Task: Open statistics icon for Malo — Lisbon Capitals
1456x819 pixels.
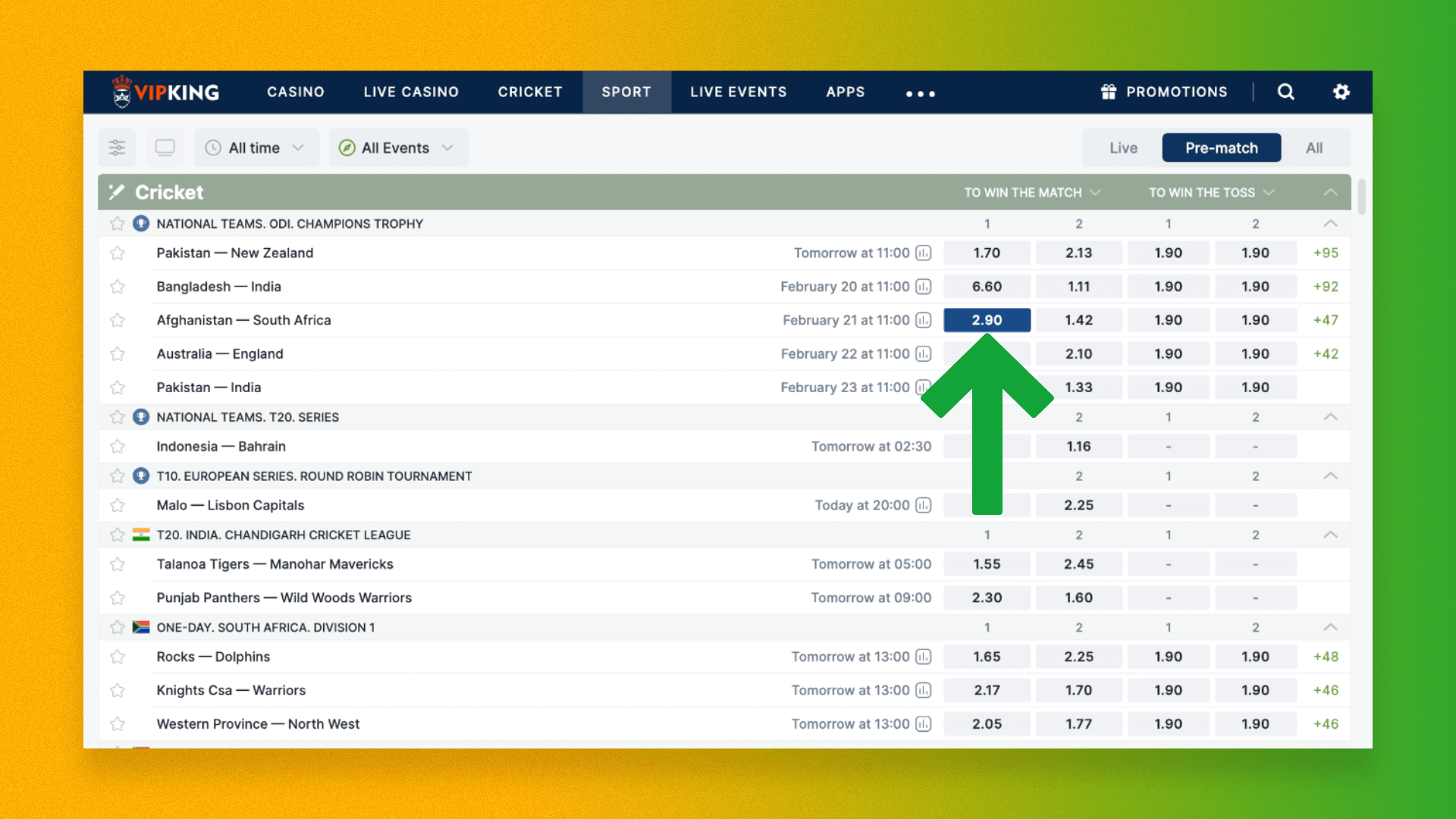Action: pyautogui.click(x=923, y=505)
